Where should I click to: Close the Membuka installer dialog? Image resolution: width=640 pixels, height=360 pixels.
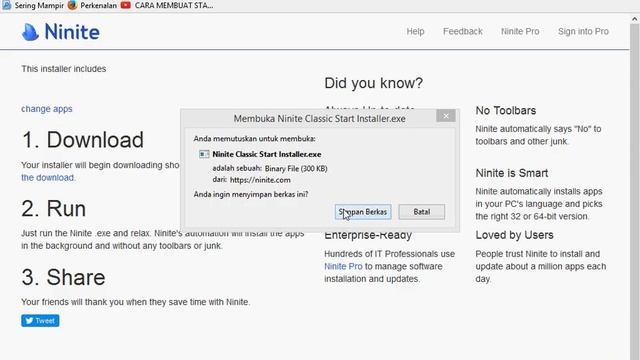click(446, 116)
